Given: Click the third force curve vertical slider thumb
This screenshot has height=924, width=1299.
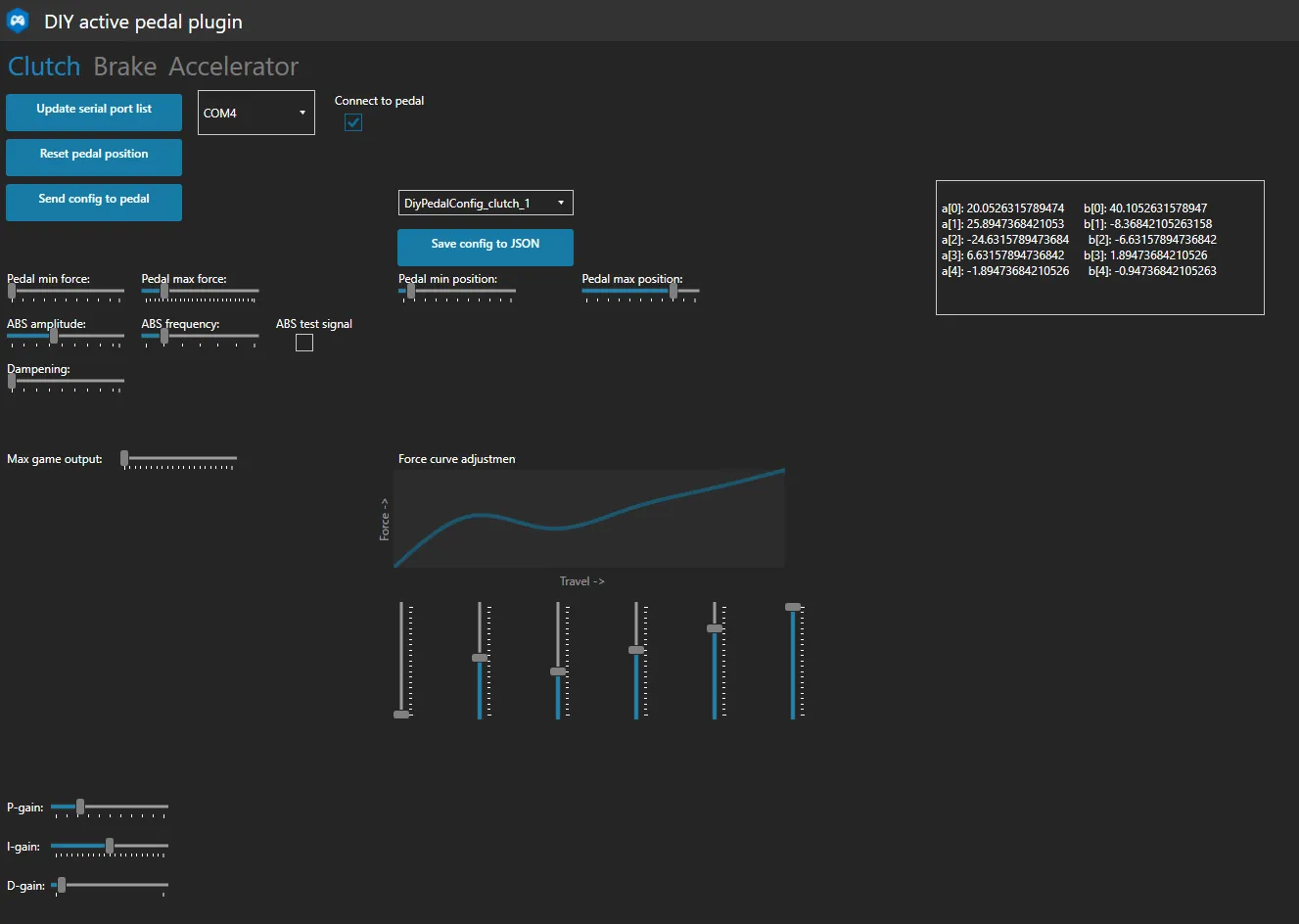Looking at the screenshot, I should point(558,671).
